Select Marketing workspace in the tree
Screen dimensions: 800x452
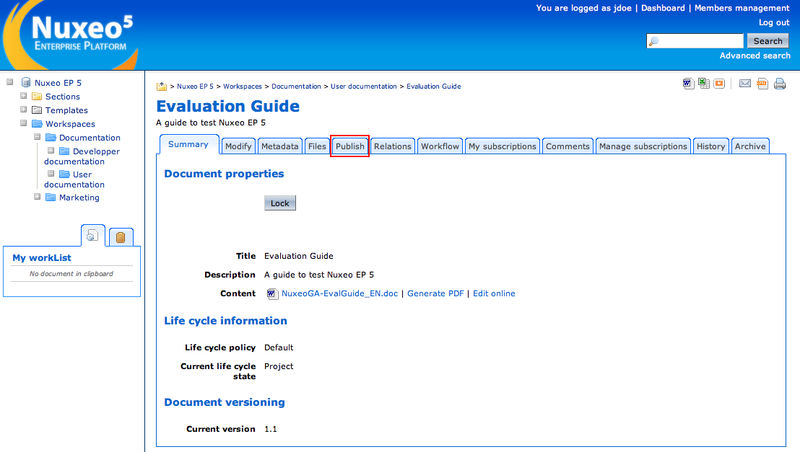(79, 197)
